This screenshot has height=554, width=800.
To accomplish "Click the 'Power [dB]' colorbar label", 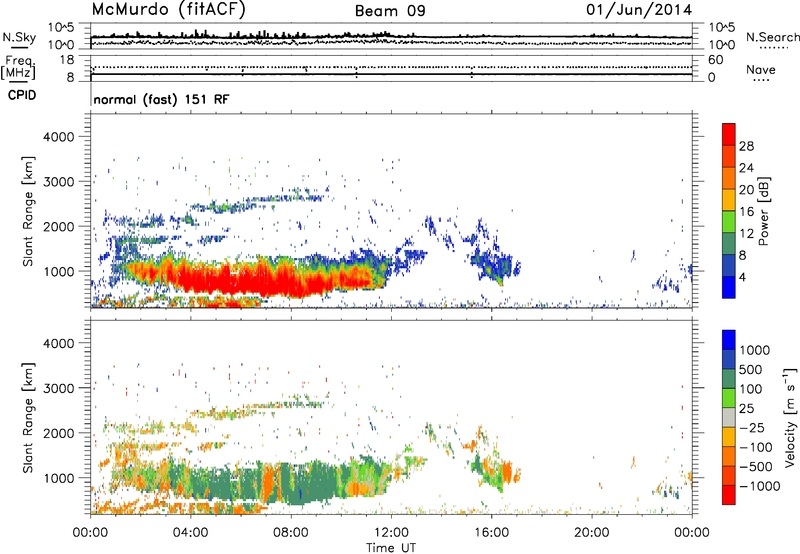I will 763,211.
